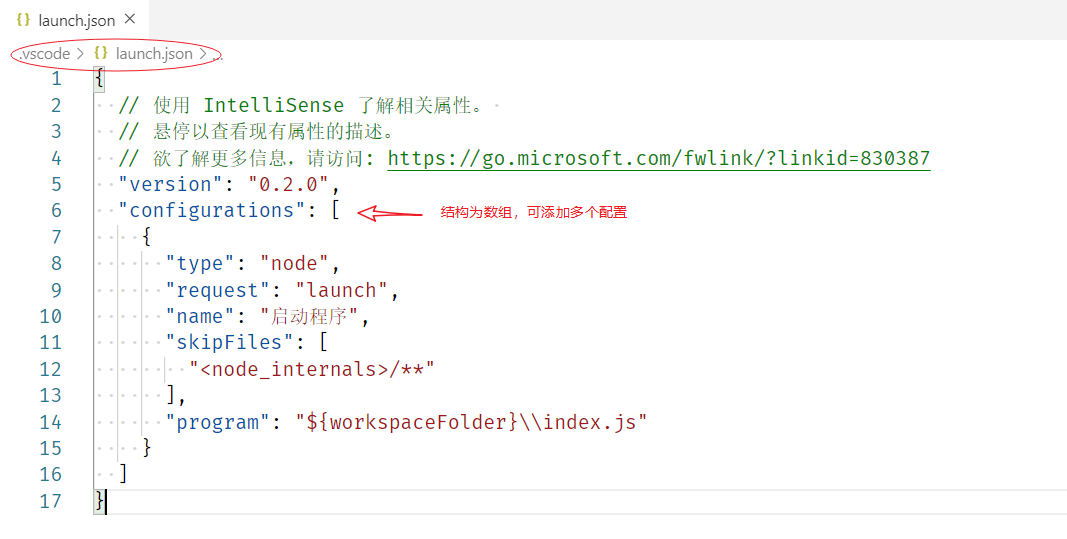The image size is (1067, 539).
Task: Click line number 6 in the gutter
Action: pyautogui.click(x=56, y=210)
